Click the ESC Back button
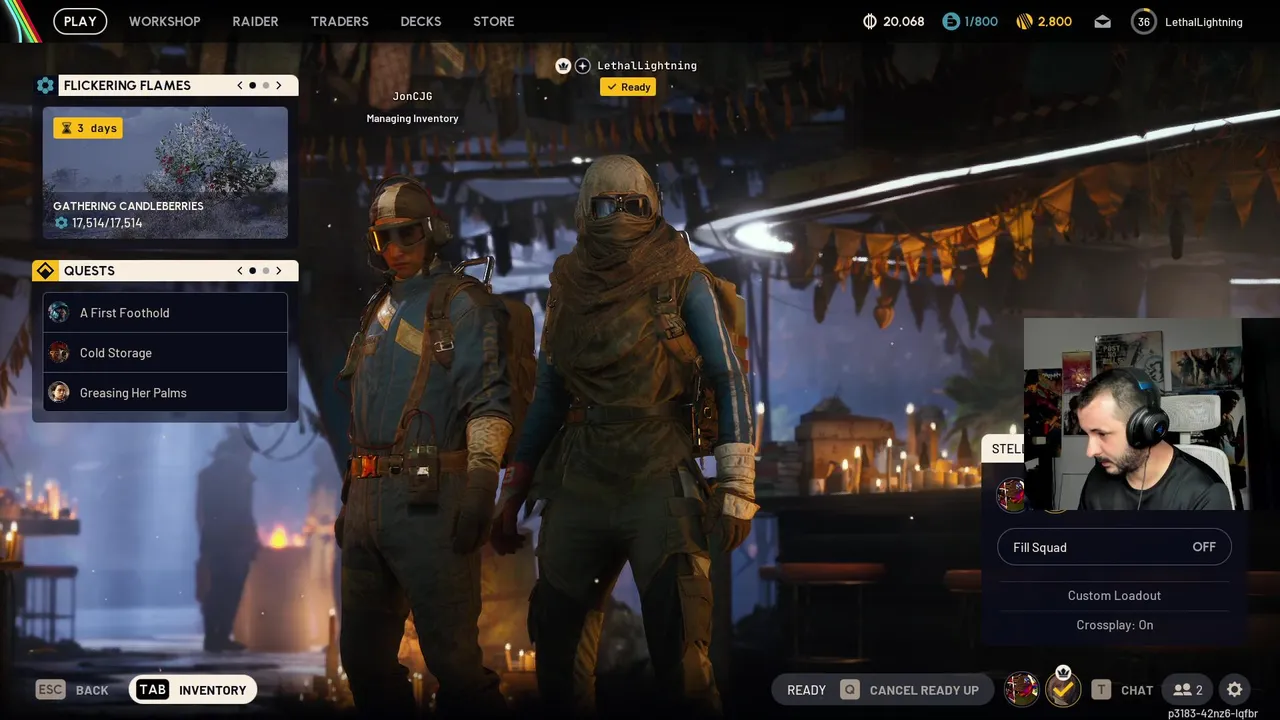Viewport: 1280px width, 720px height. coord(72,690)
